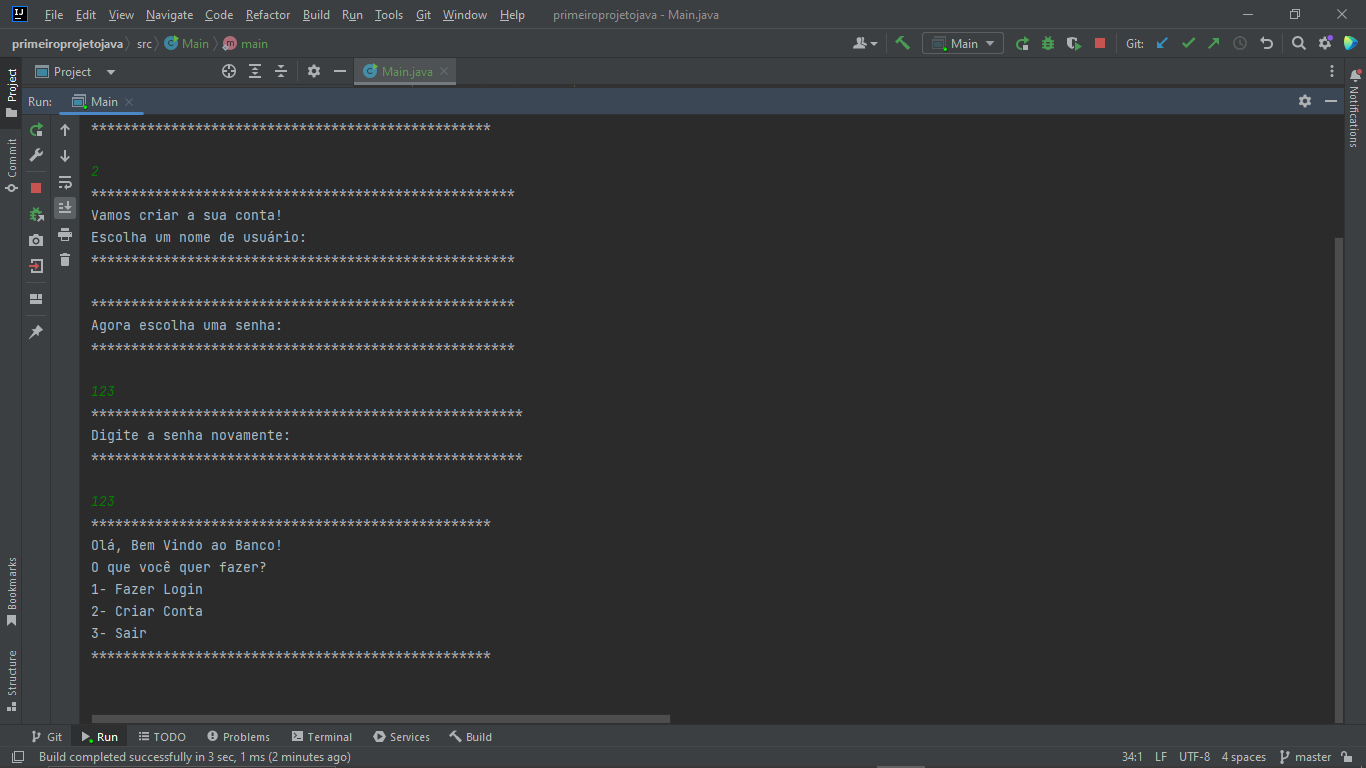This screenshot has width=1366, height=768.
Task: Open Code With Me user dropdown
Action: tap(865, 43)
